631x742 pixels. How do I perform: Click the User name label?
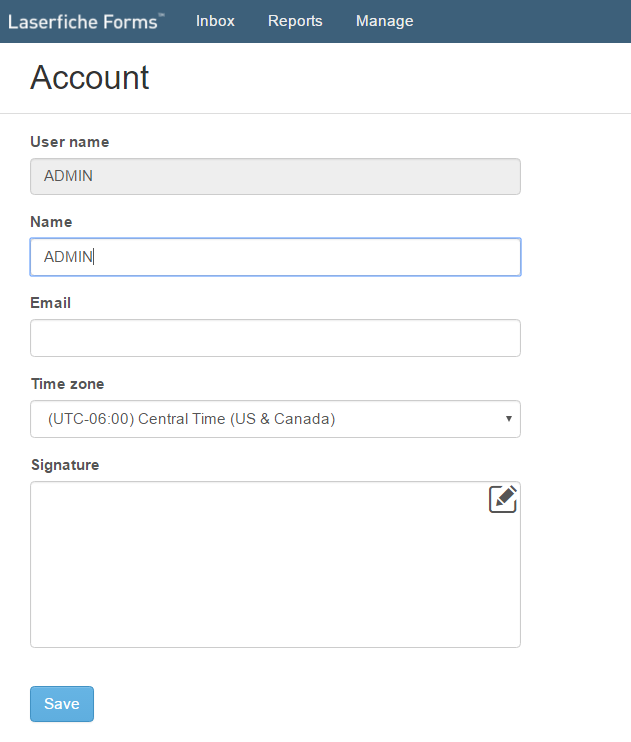(x=70, y=142)
